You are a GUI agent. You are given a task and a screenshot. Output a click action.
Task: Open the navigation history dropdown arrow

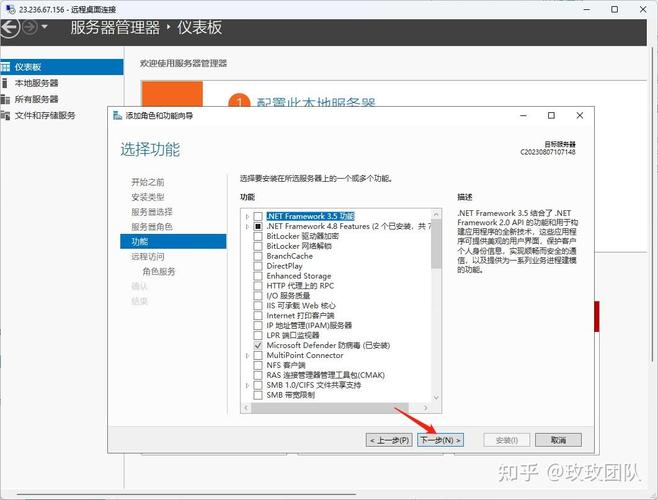tap(44, 28)
